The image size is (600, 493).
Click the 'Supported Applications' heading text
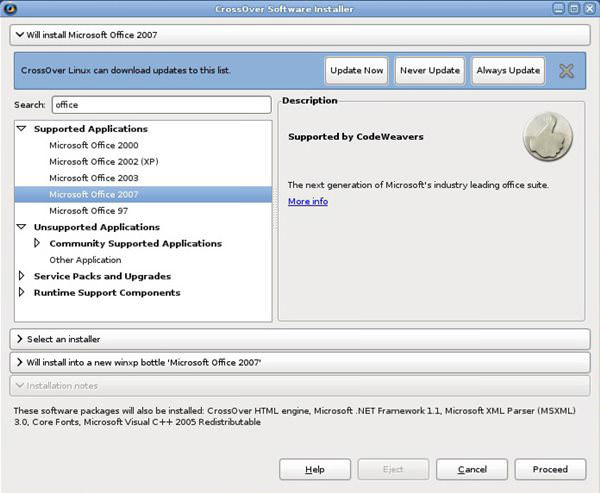tap(91, 129)
